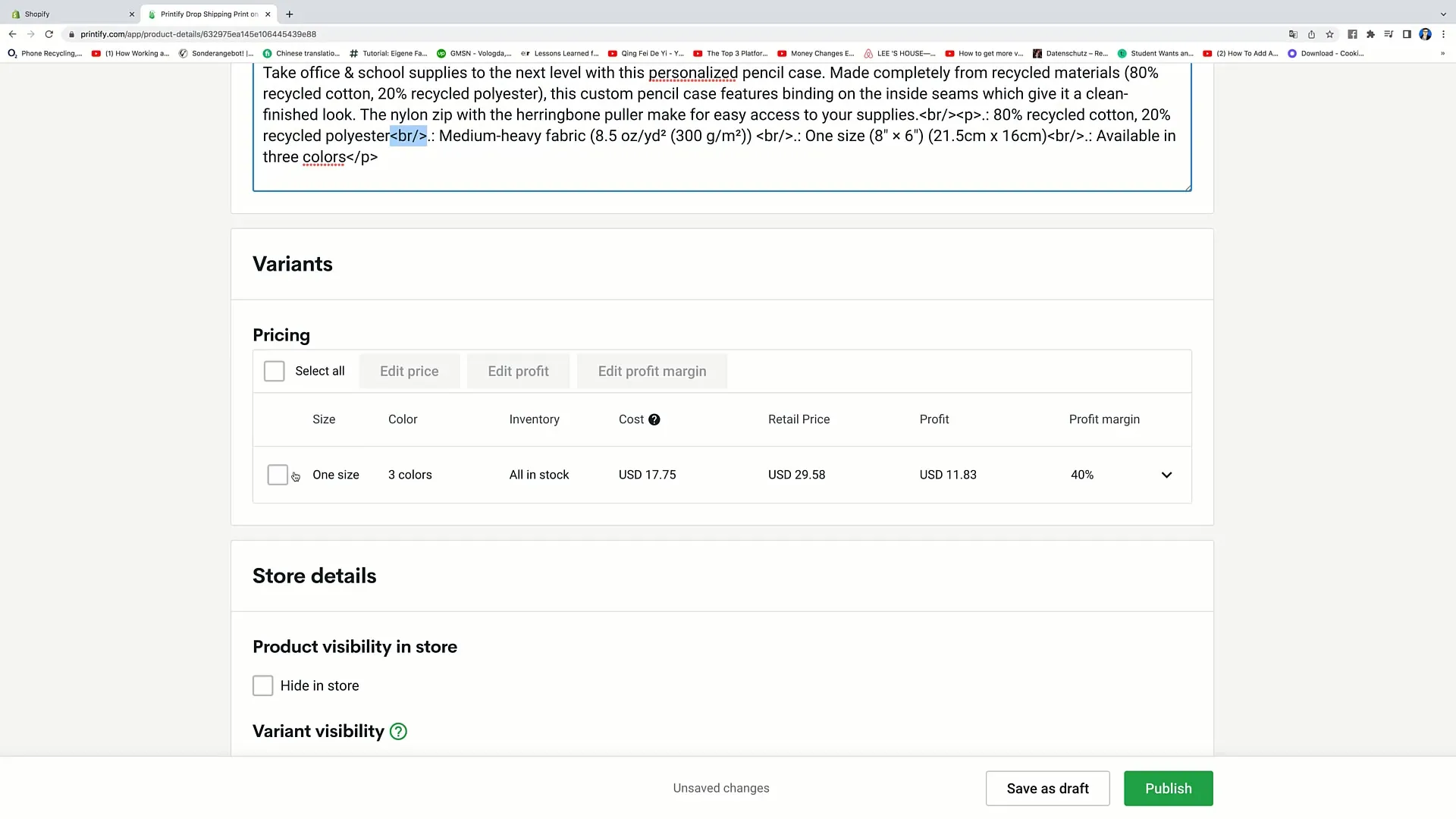Enable the Hide in store checkbox

click(x=262, y=686)
